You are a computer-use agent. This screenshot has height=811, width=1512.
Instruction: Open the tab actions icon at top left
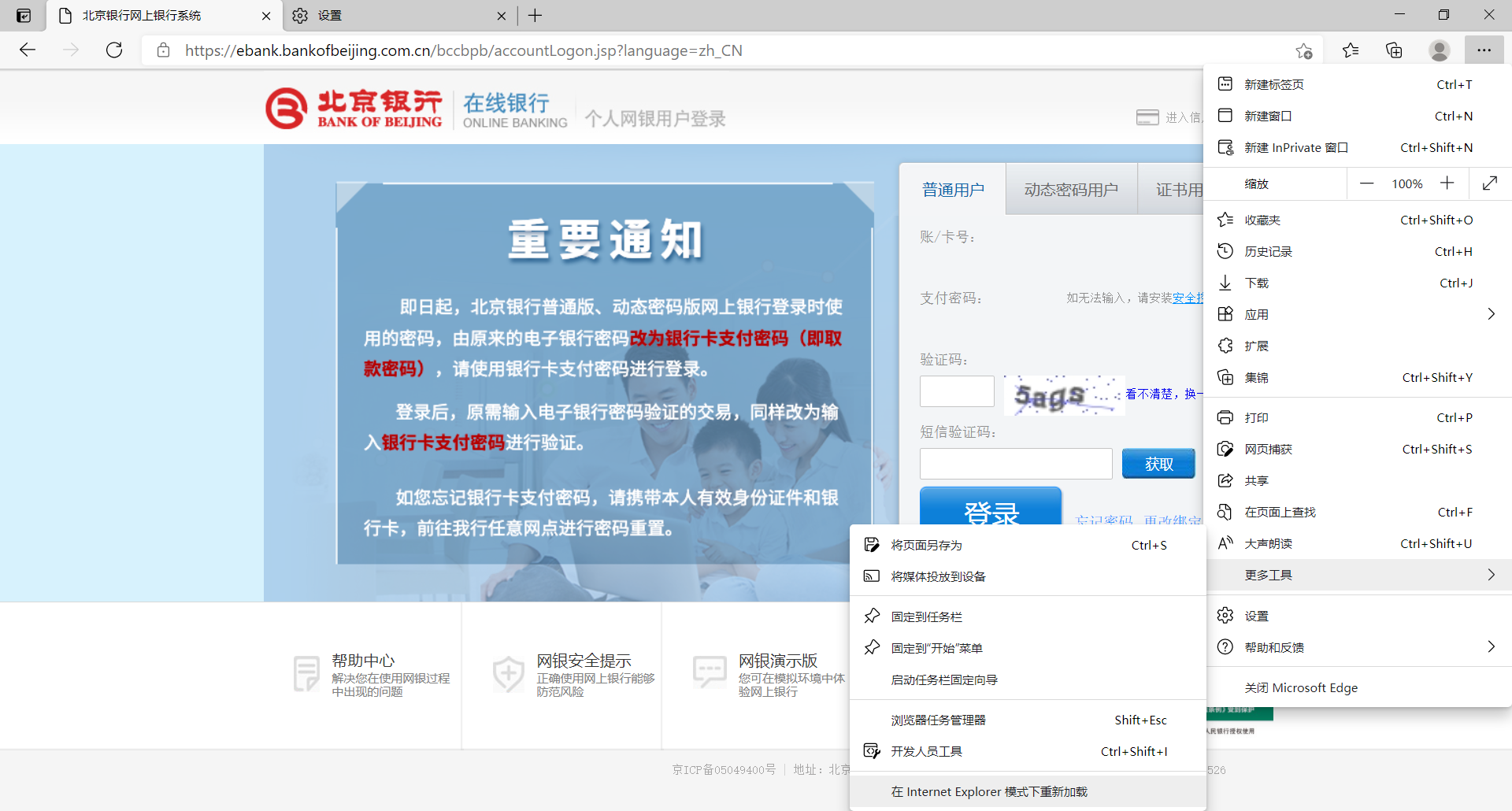click(x=24, y=16)
